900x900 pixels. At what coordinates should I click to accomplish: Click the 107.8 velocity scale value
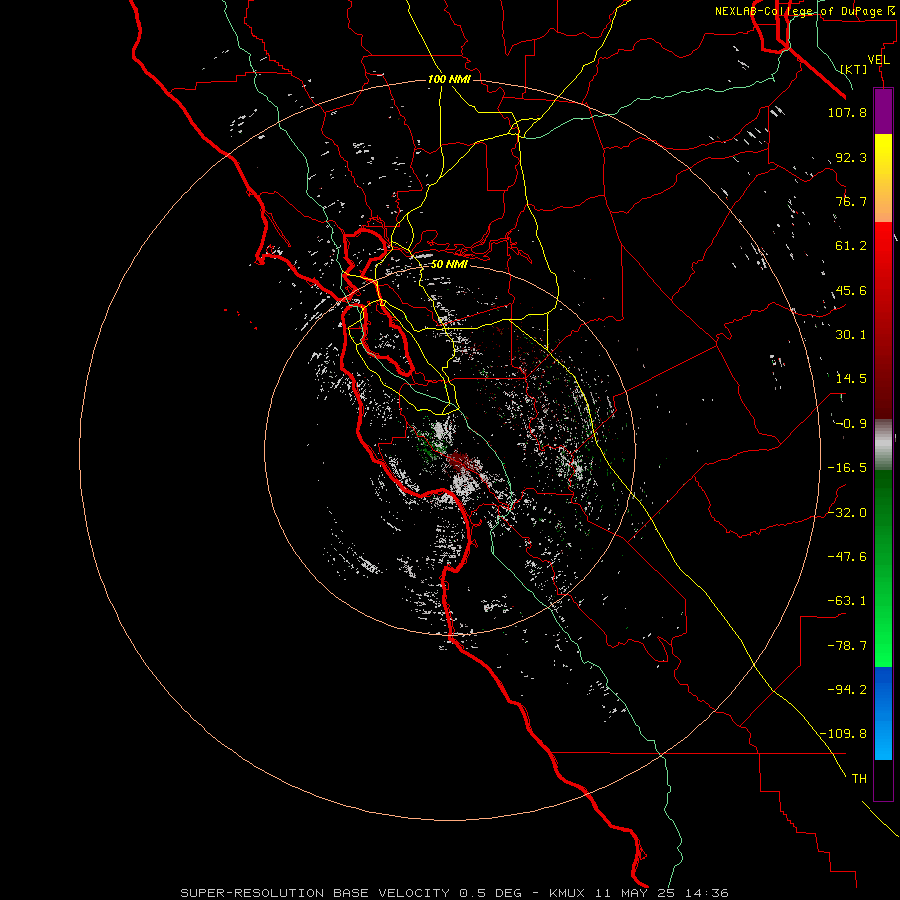847,112
